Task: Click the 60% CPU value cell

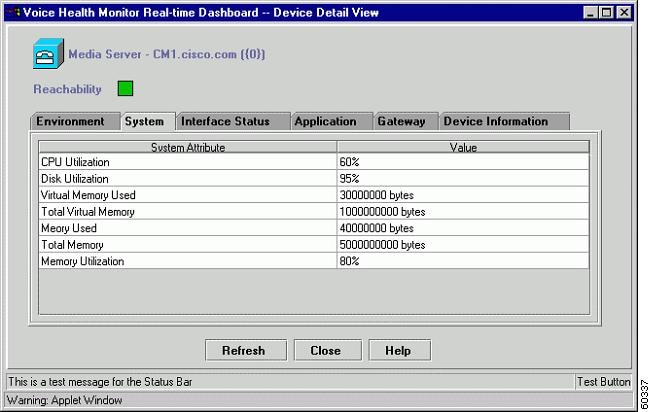Action: coord(463,162)
